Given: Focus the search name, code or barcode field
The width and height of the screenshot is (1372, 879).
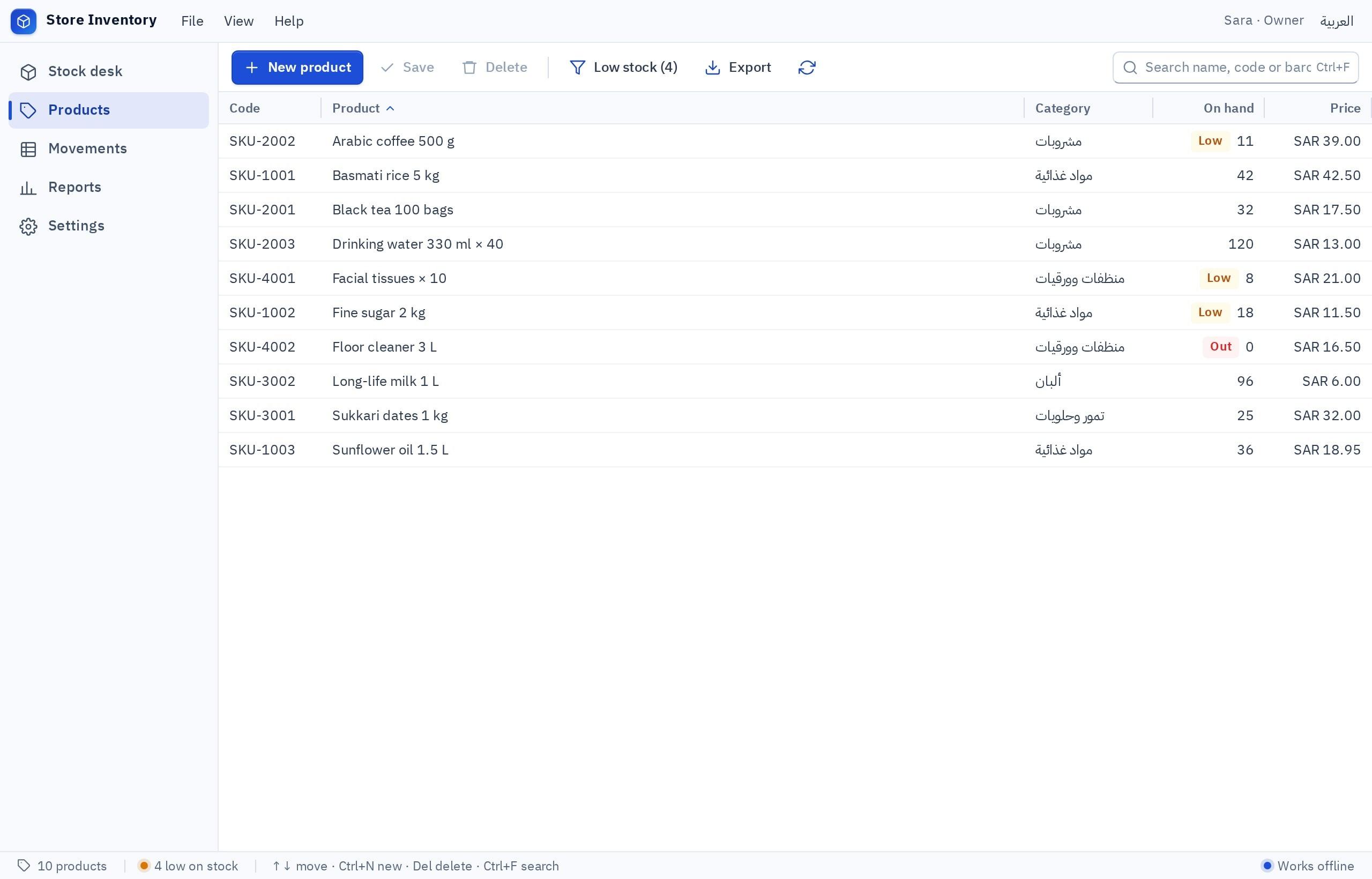Looking at the screenshot, I should coord(1235,68).
